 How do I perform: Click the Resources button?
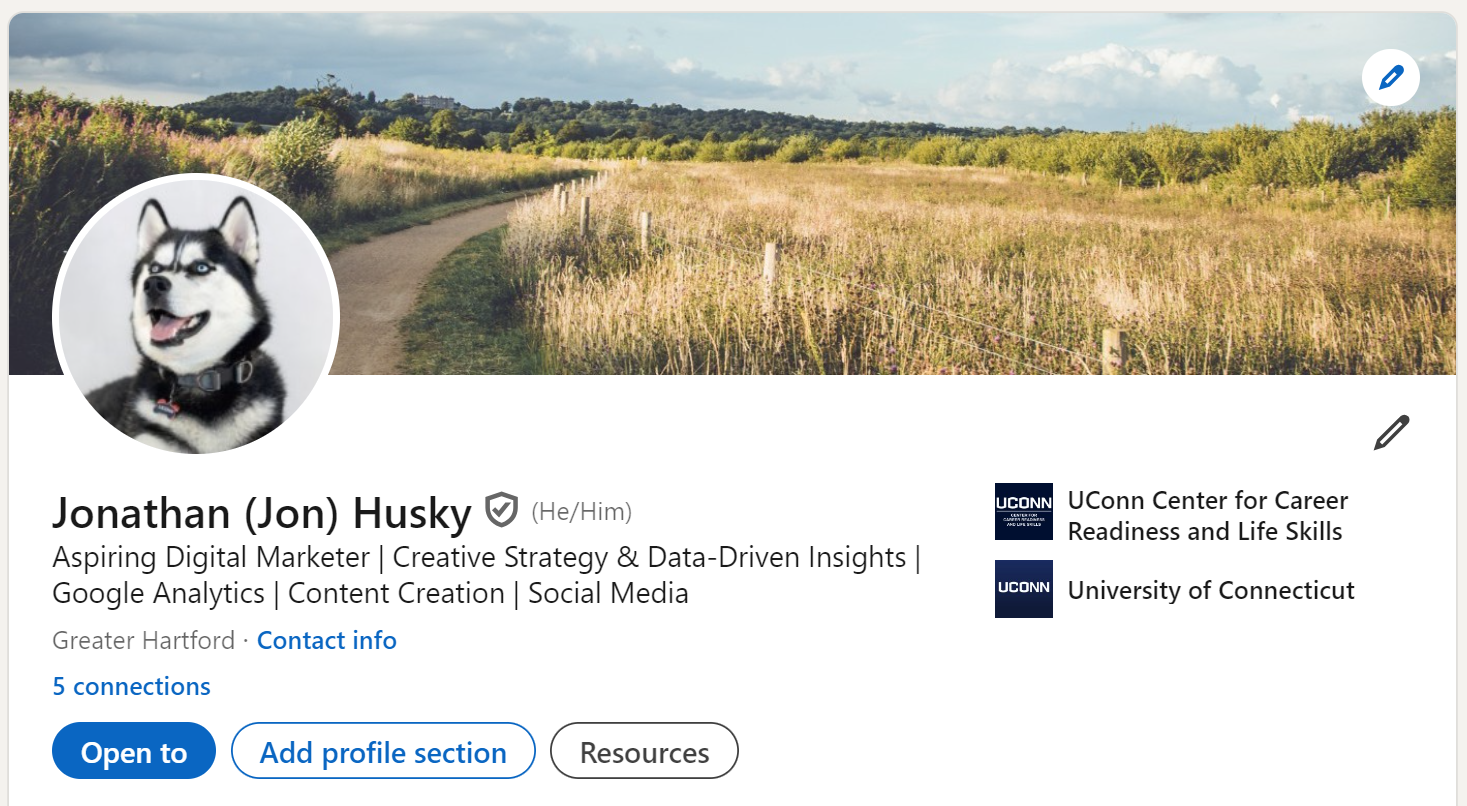click(643, 751)
